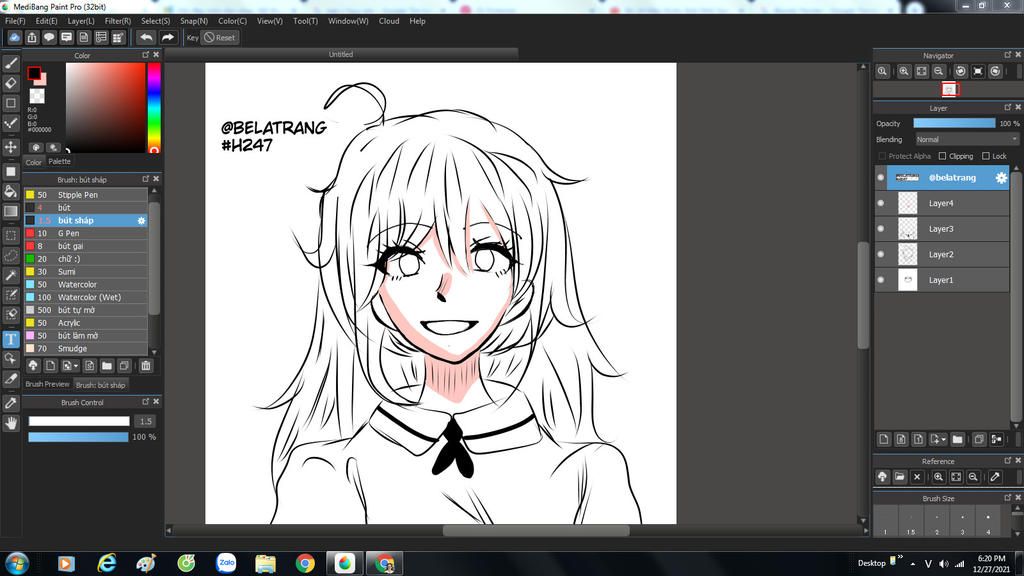
Task: Add a new layer in the Layer panel
Action: point(884,440)
